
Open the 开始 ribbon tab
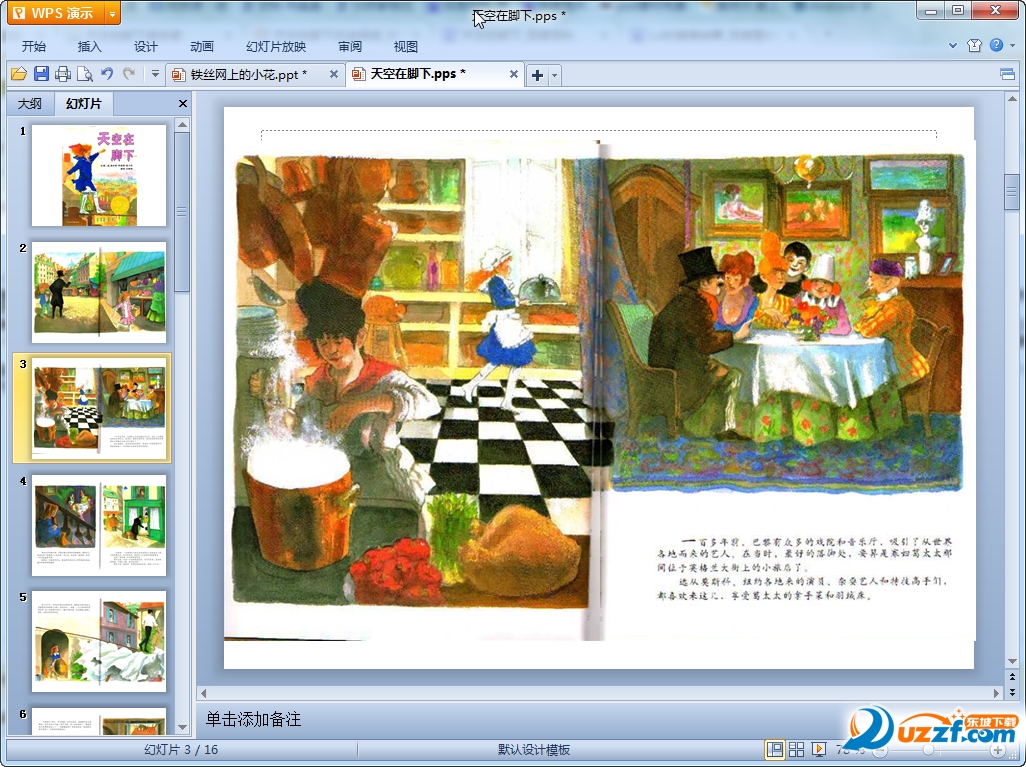click(x=33, y=46)
